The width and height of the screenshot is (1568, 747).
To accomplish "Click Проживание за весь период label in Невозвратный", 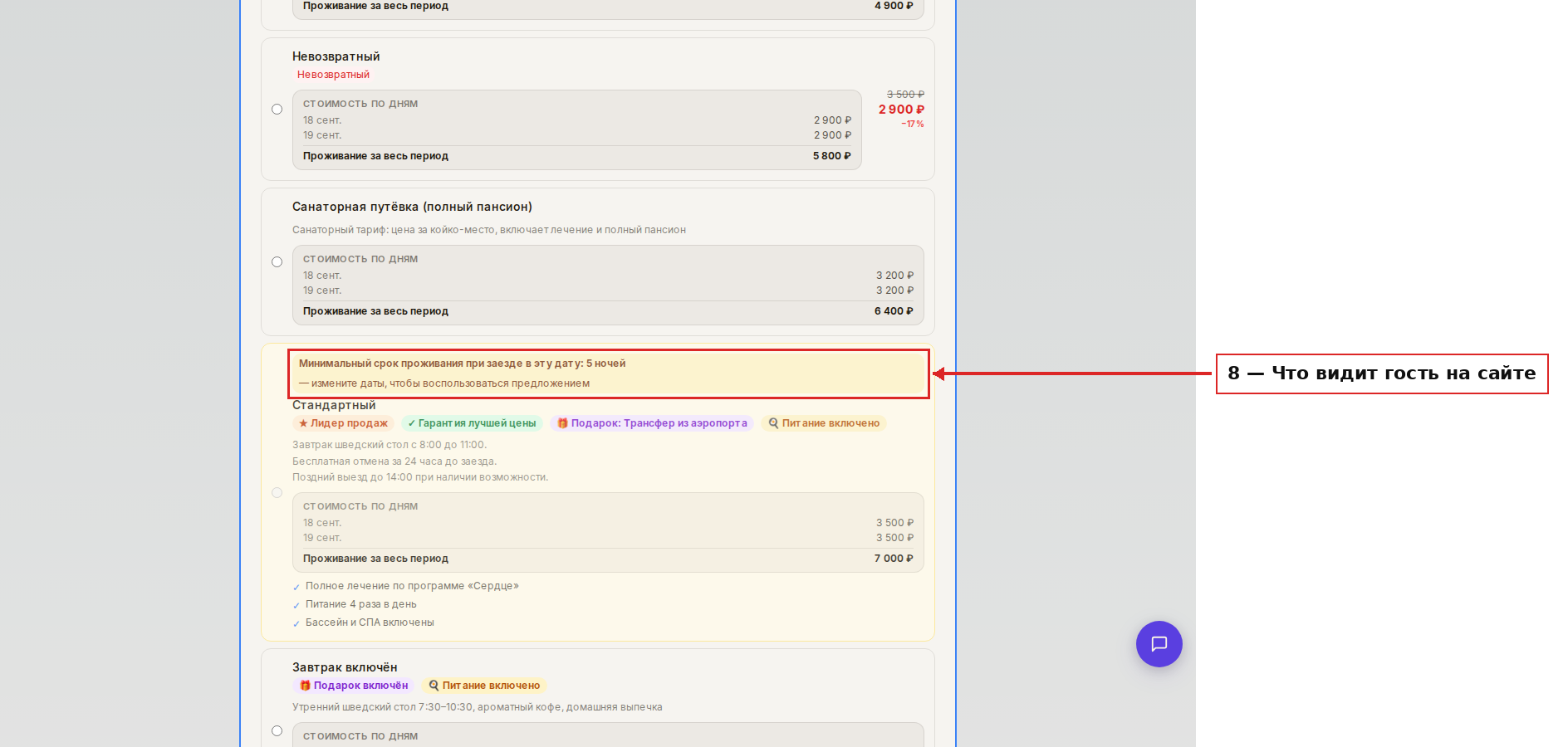I will pos(375,156).
